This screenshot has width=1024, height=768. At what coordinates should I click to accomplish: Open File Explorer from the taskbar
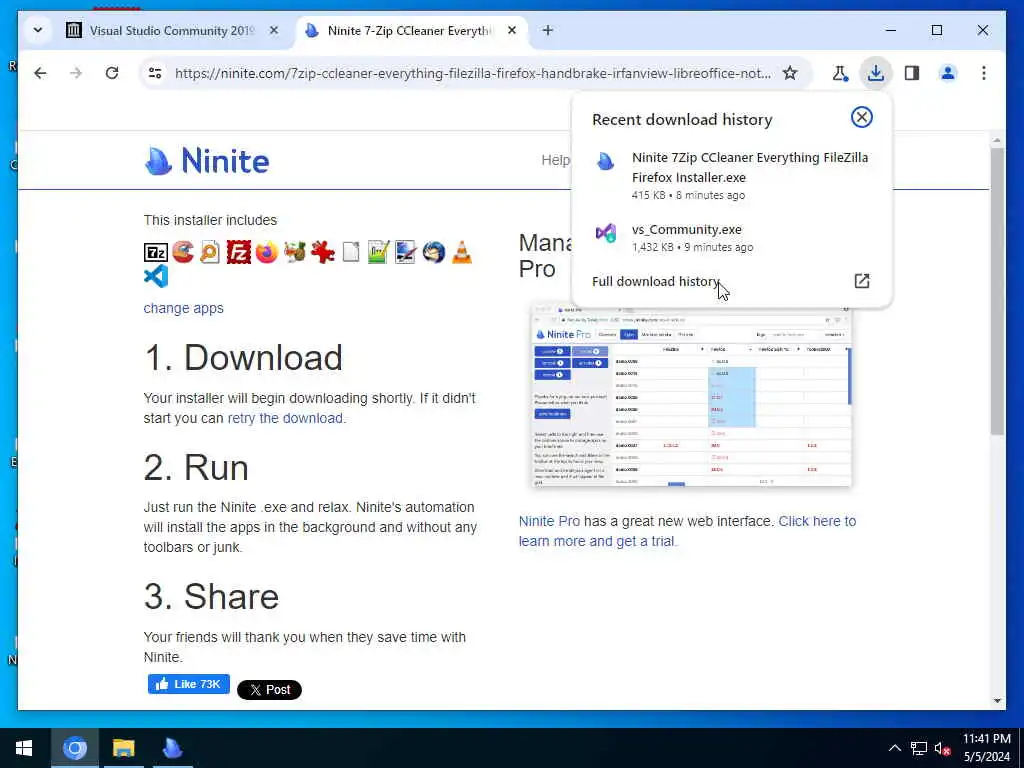coord(123,748)
